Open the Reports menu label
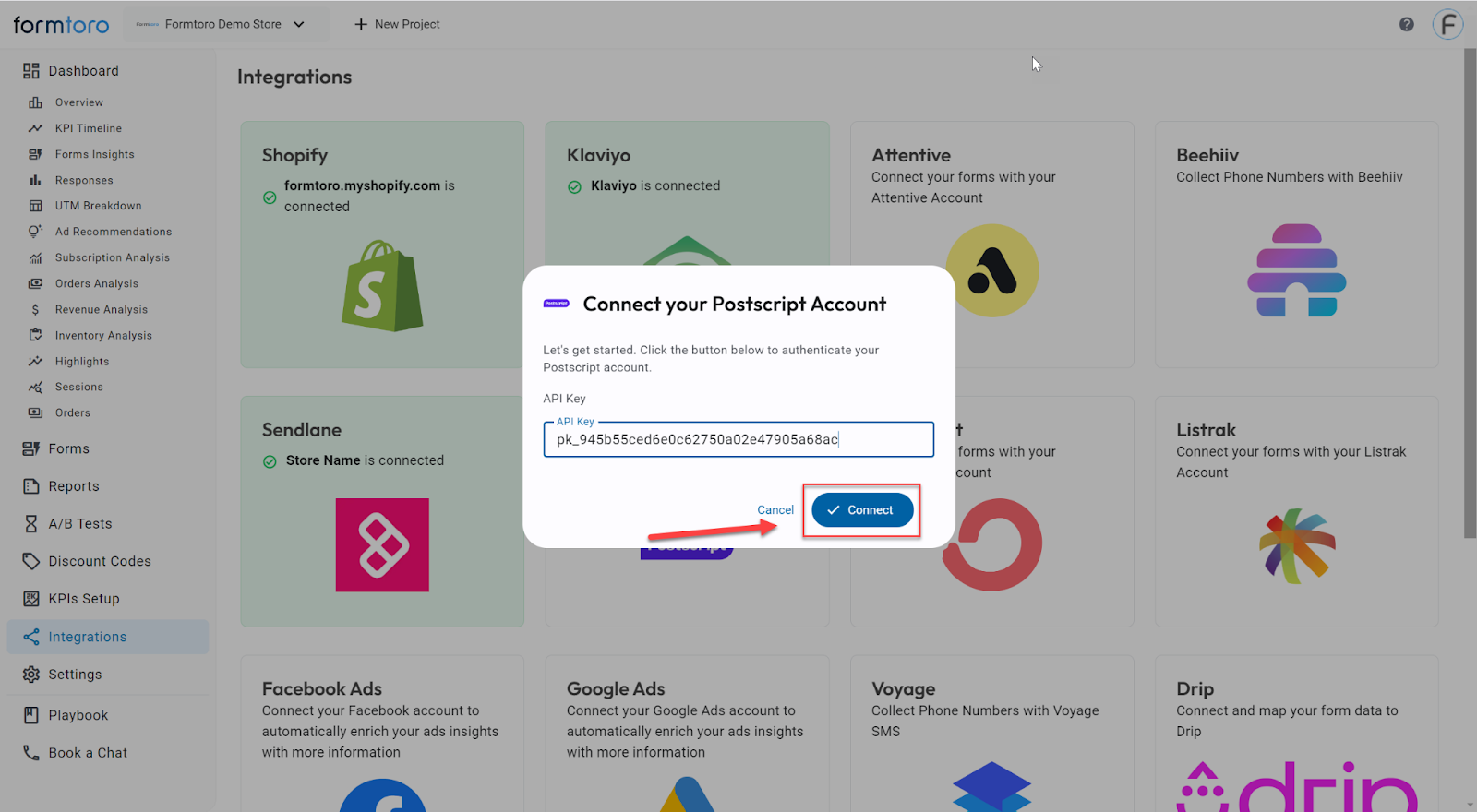 click(x=74, y=486)
